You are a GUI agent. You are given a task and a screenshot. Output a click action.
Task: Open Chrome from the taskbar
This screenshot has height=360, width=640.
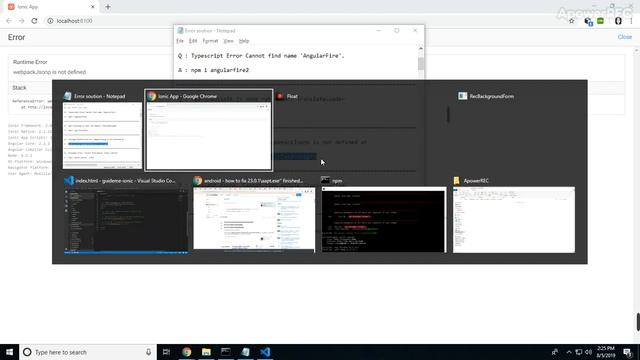click(187, 352)
